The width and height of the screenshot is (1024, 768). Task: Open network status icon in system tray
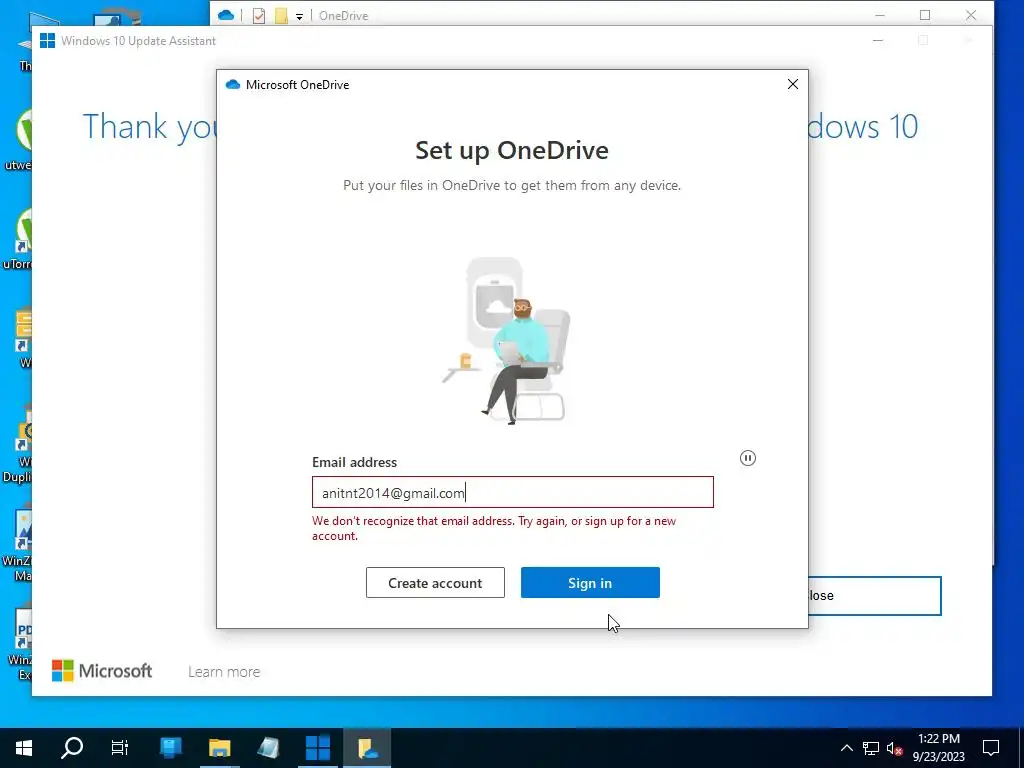(x=871, y=748)
